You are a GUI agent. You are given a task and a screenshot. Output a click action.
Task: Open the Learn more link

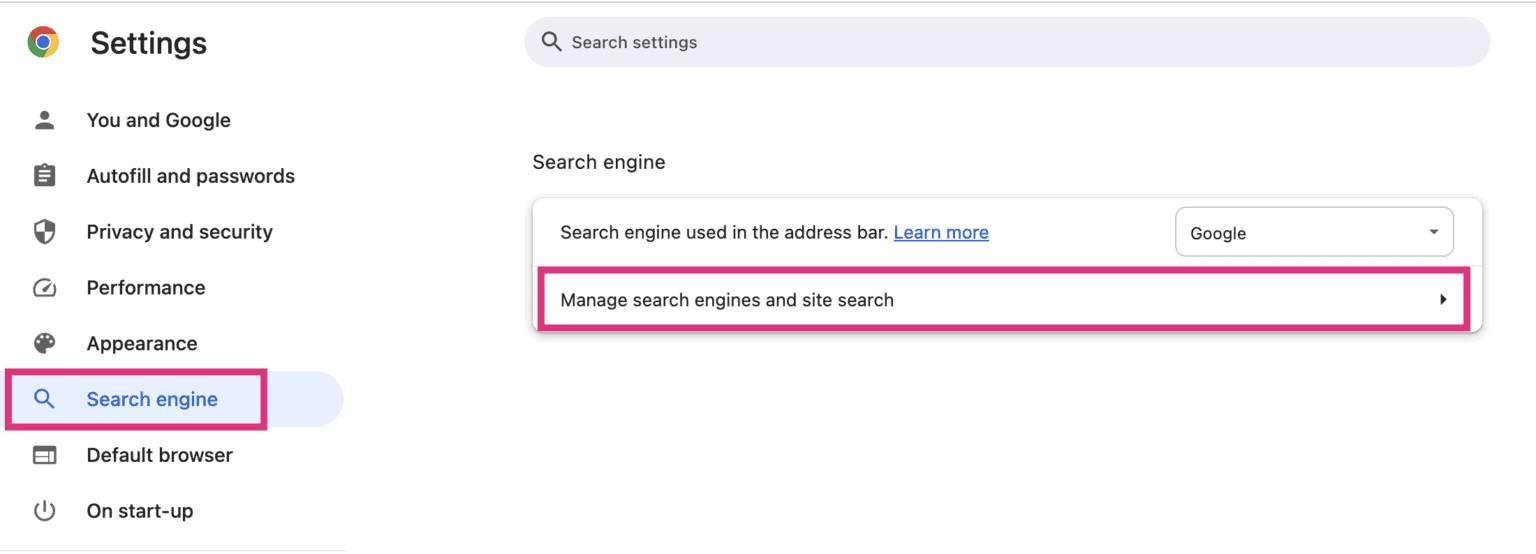point(941,232)
